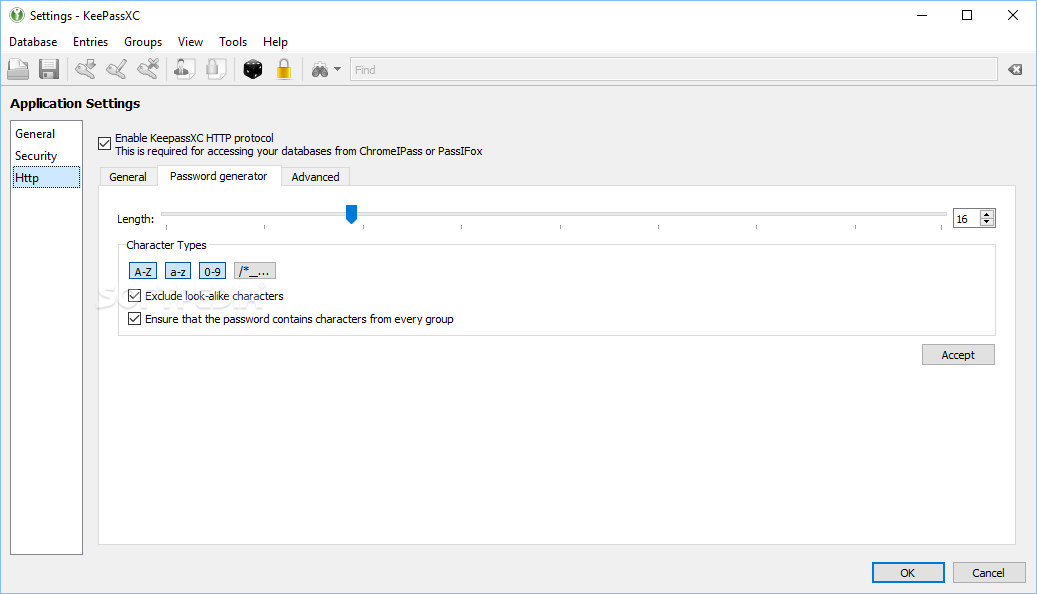Screen dimensions: 1037x594
Task: Open the Tools menu
Action: [233, 42]
